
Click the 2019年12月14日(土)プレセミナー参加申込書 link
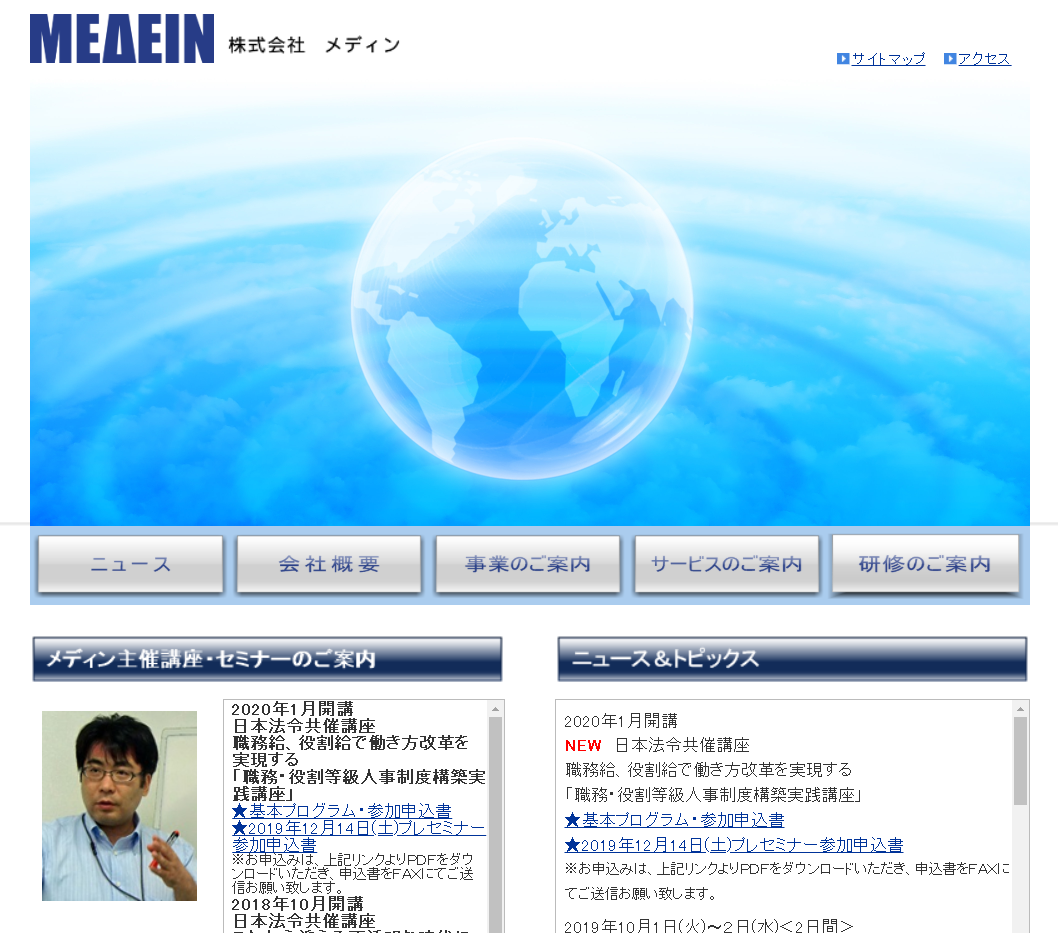click(355, 827)
